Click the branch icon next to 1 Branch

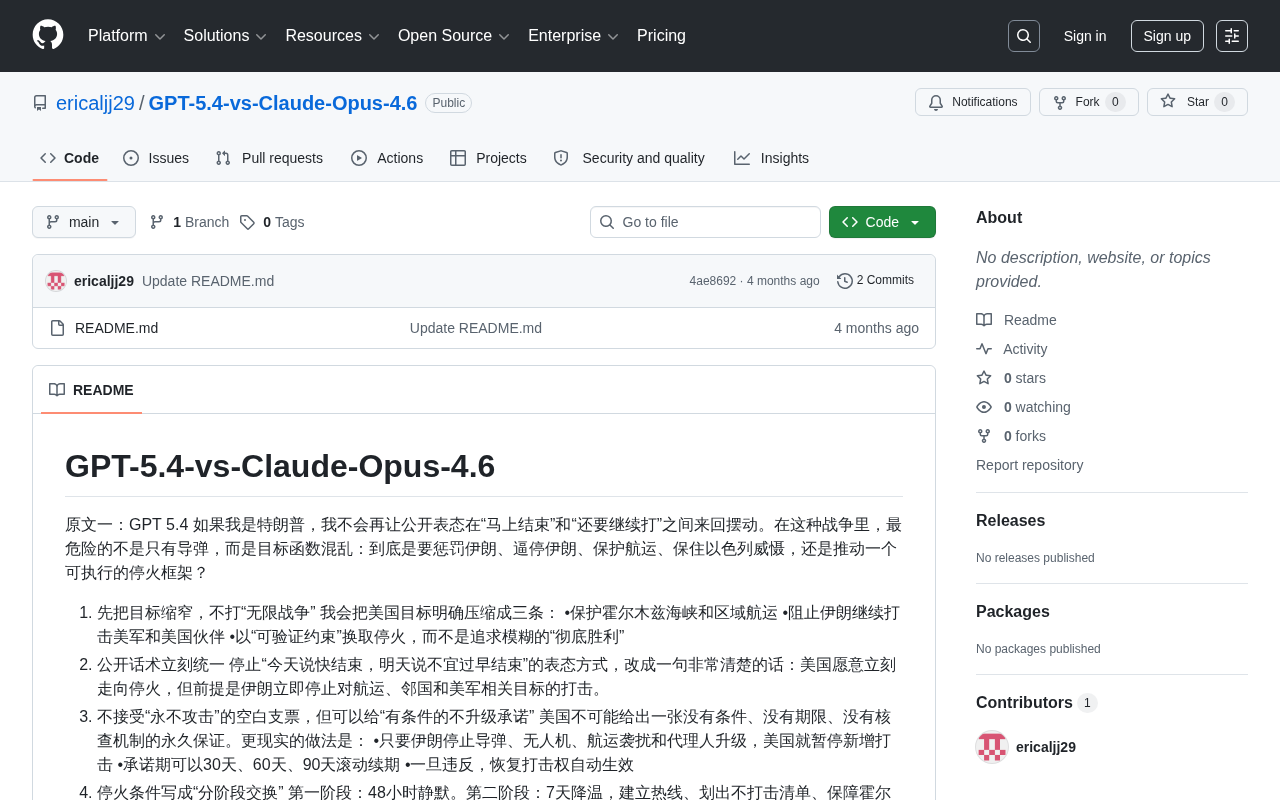157,222
